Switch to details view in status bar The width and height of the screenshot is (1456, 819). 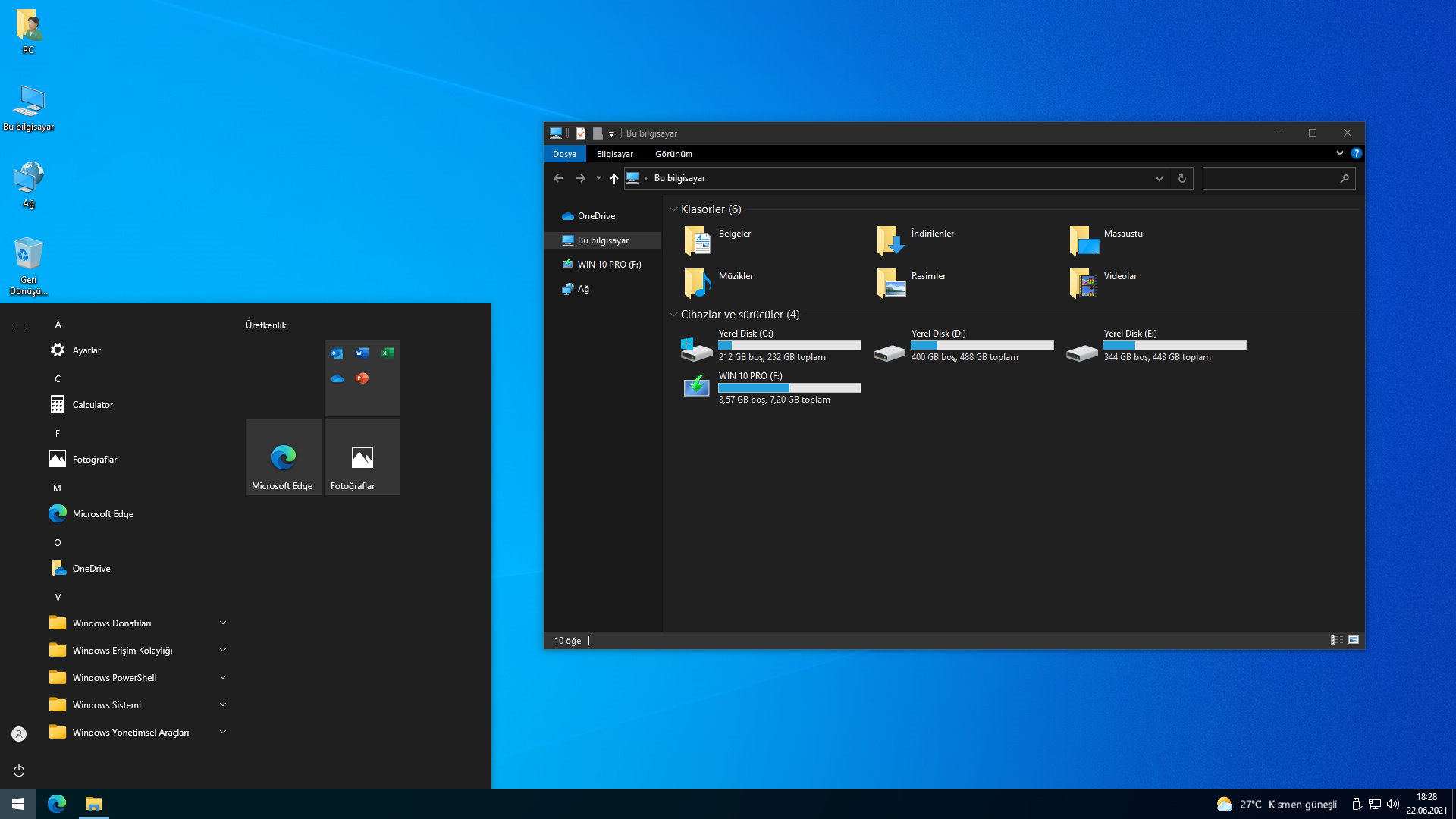click(x=1337, y=640)
